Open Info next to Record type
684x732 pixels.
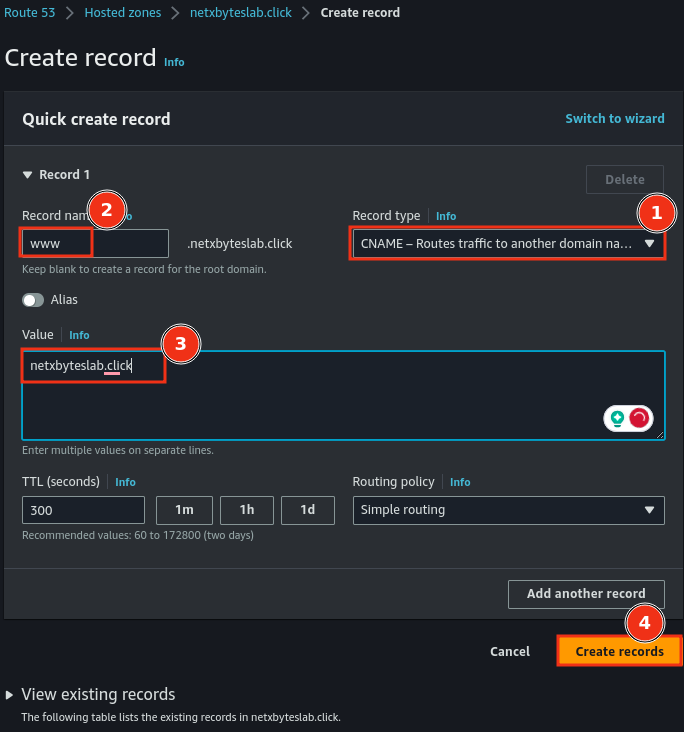(x=446, y=216)
